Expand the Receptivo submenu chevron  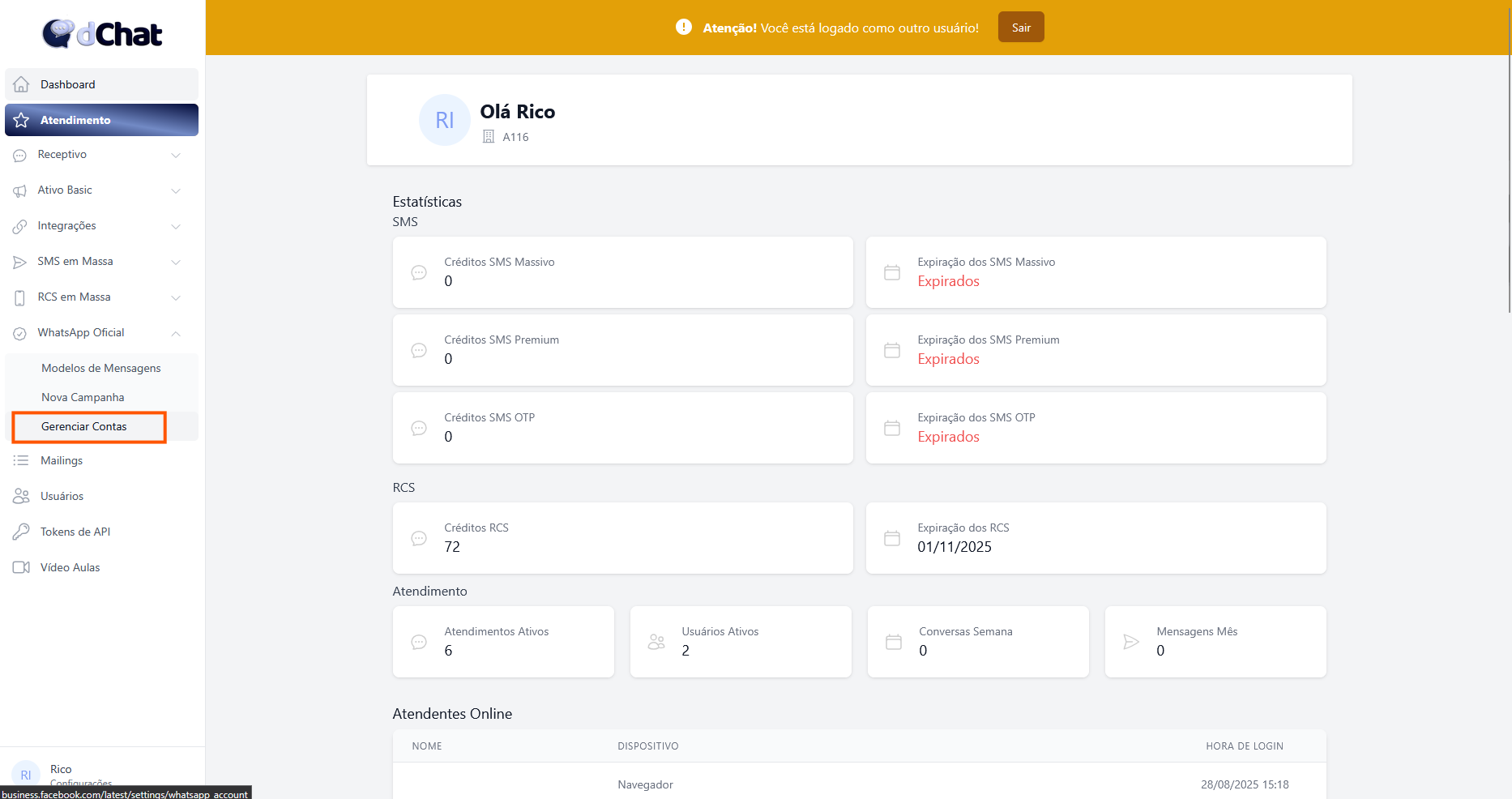tap(176, 155)
